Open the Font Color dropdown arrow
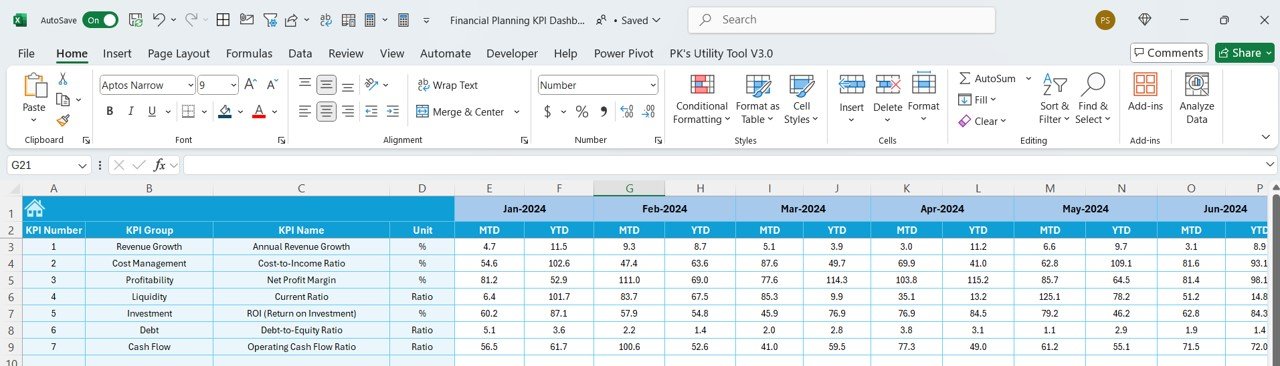The width and height of the screenshot is (1280, 366). (274, 112)
